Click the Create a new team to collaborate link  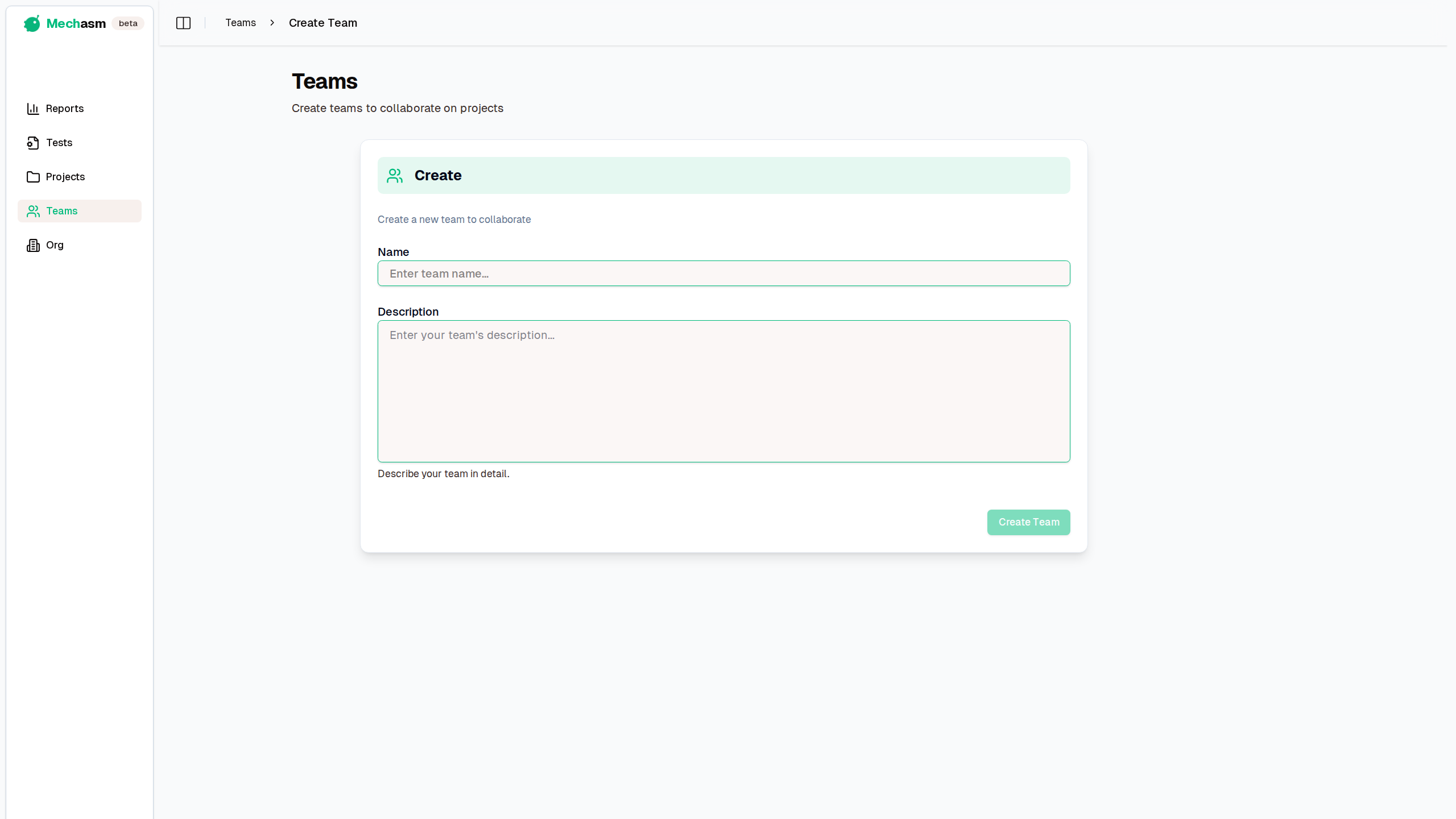454,219
